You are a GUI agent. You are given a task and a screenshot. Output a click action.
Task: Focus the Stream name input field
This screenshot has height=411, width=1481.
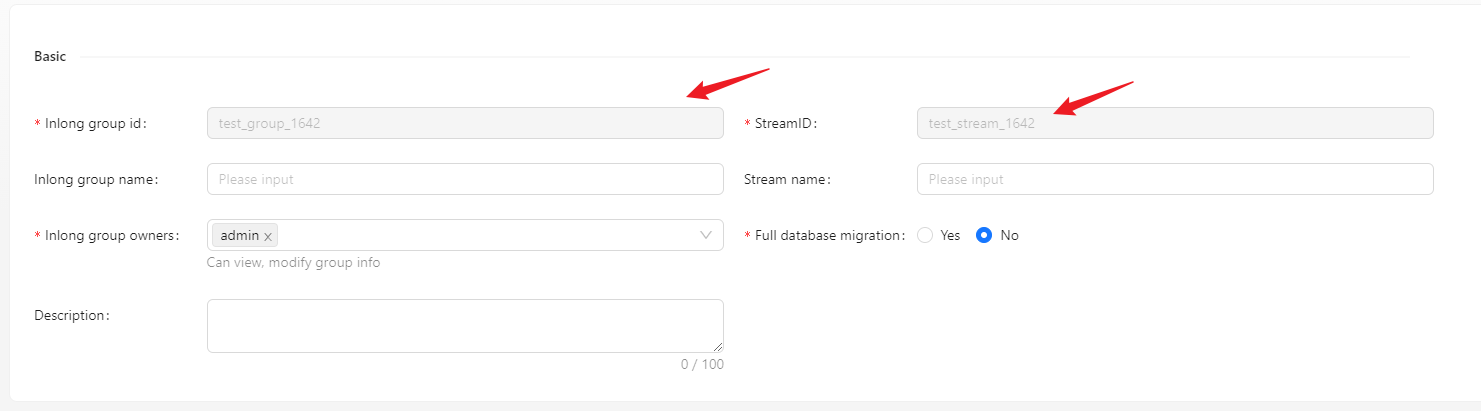1175,179
